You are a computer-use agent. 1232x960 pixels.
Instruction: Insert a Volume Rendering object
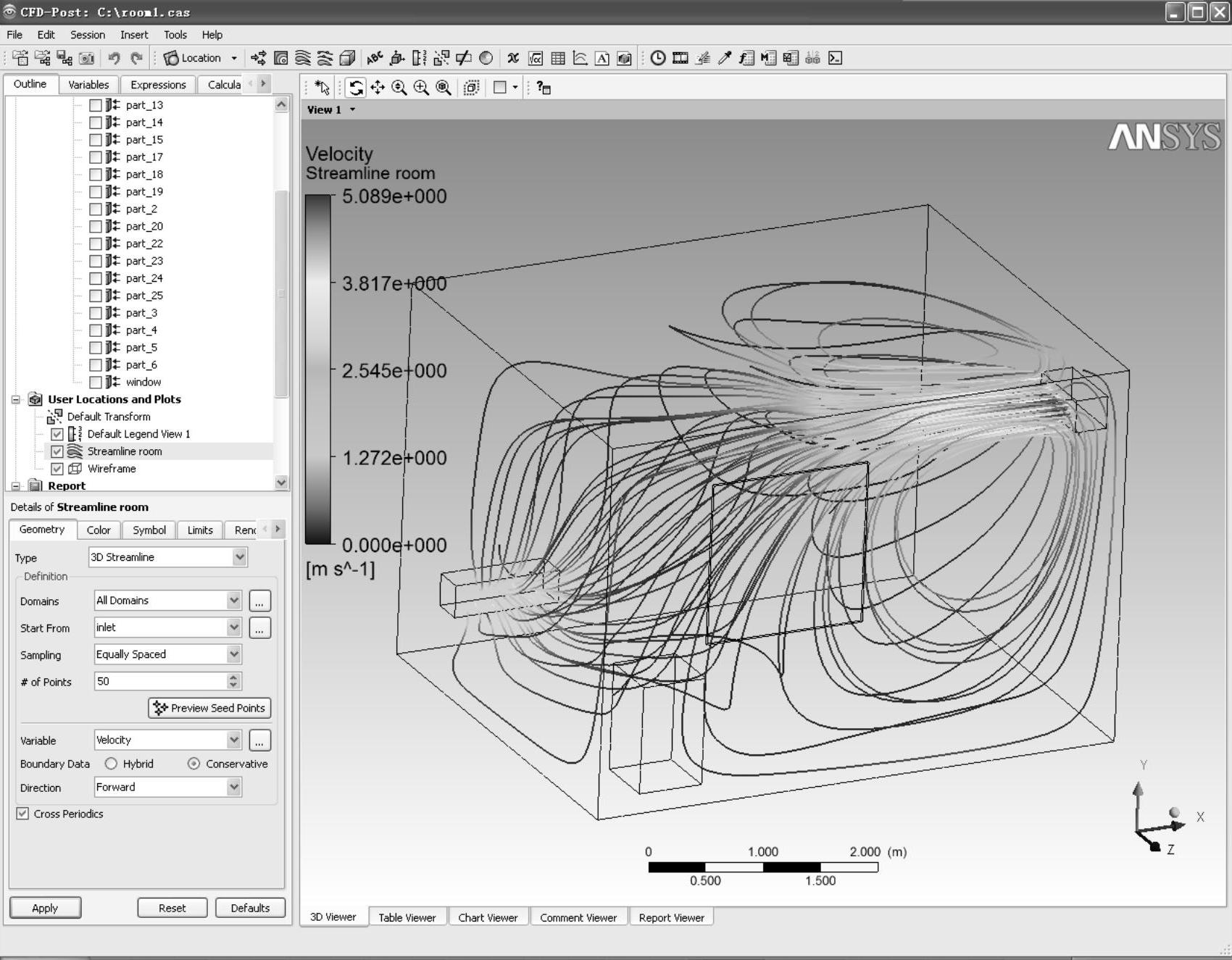pos(347,58)
